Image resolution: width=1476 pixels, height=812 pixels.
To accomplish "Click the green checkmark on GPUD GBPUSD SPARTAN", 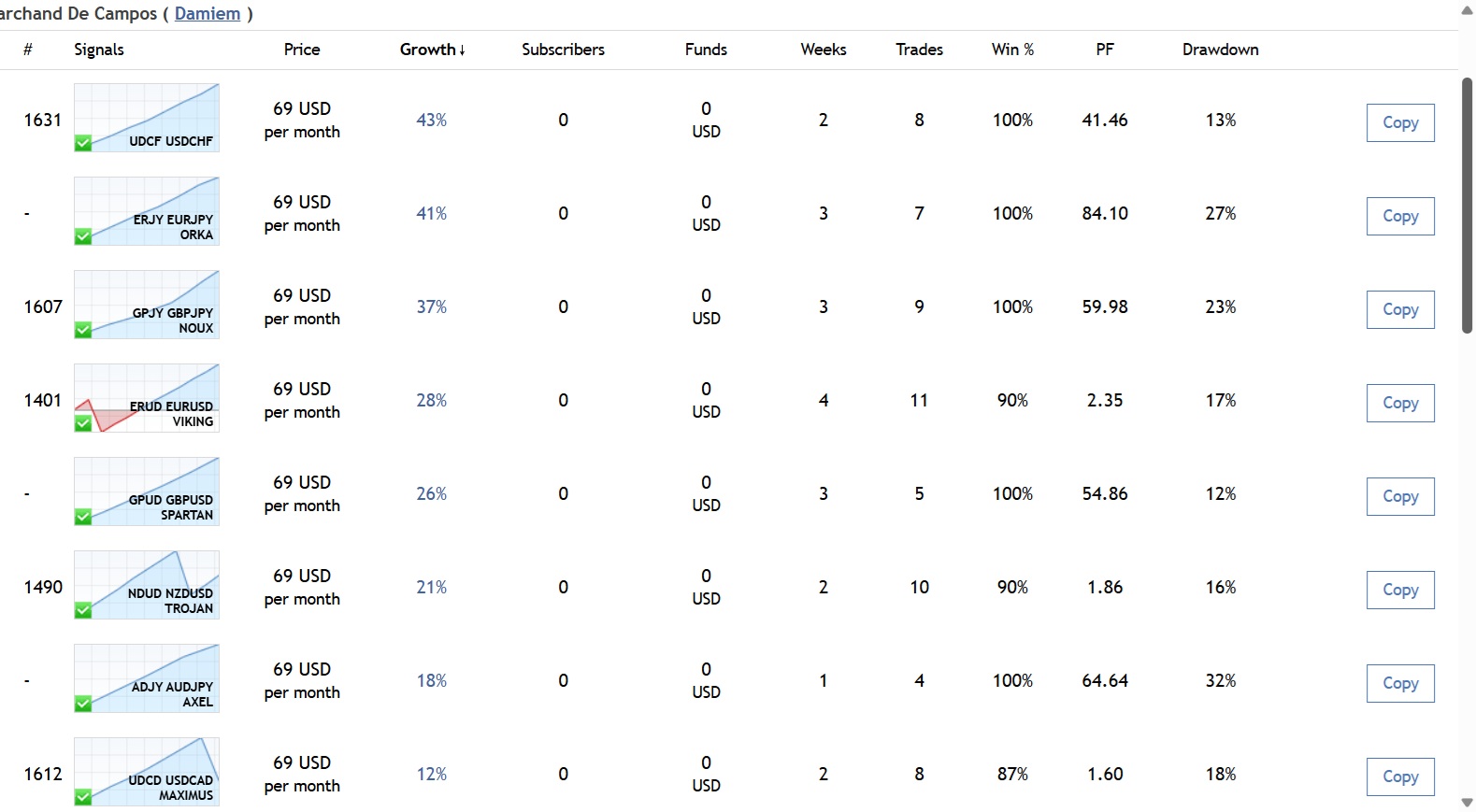I will [83, 517].
